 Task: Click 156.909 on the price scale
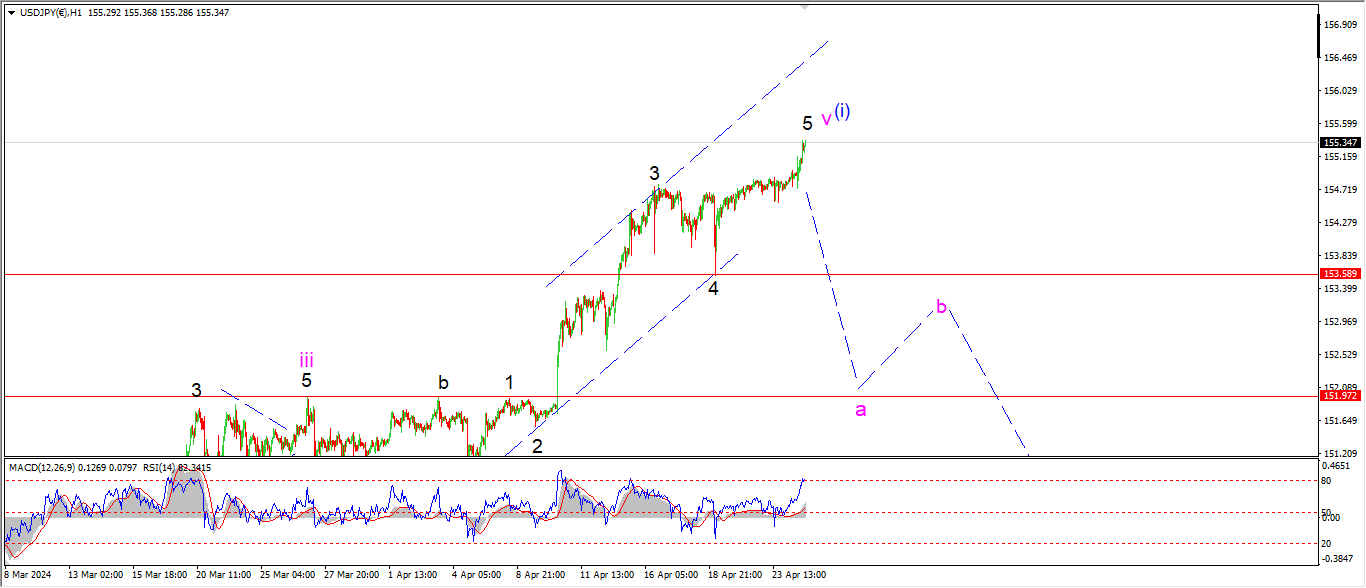click(x=1340, y=24)
